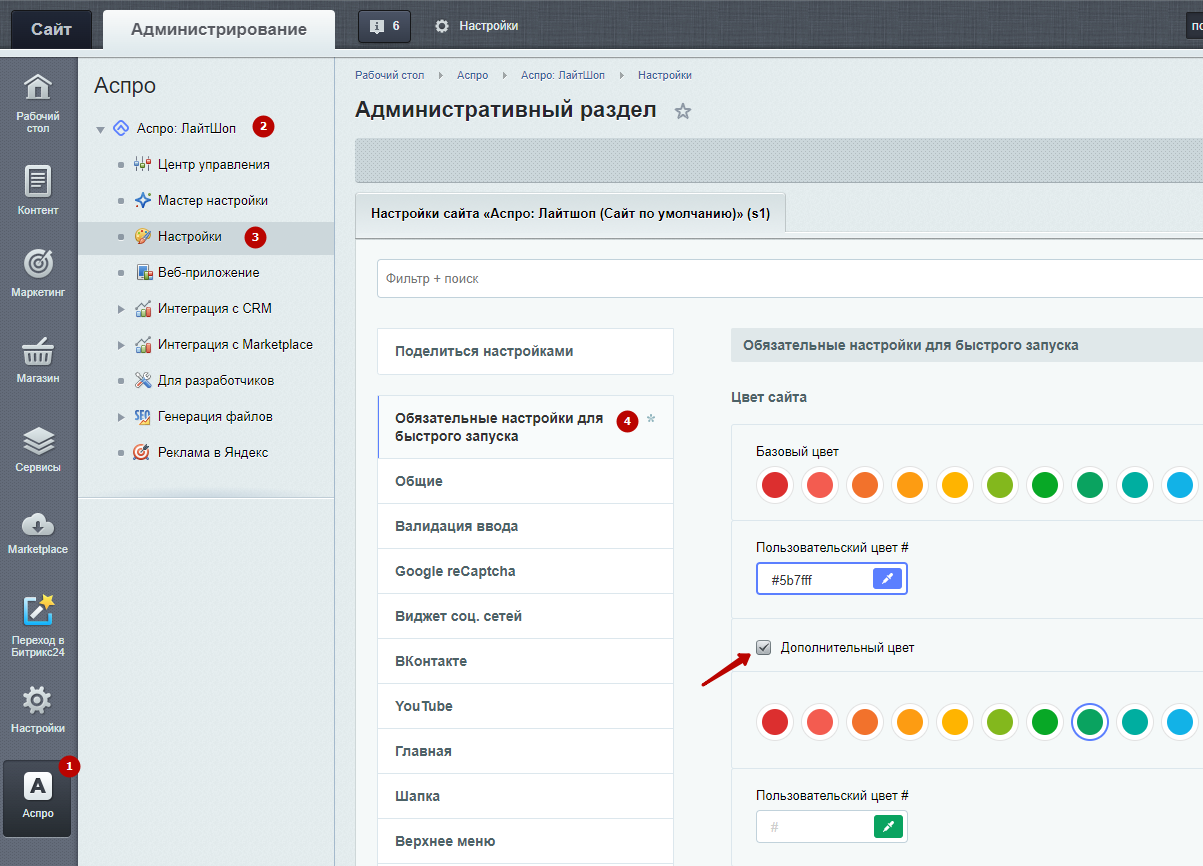The width and height of the screenshot is (1203, 866).
Task: Open the YouTube settings section
Action: point(525,706)
